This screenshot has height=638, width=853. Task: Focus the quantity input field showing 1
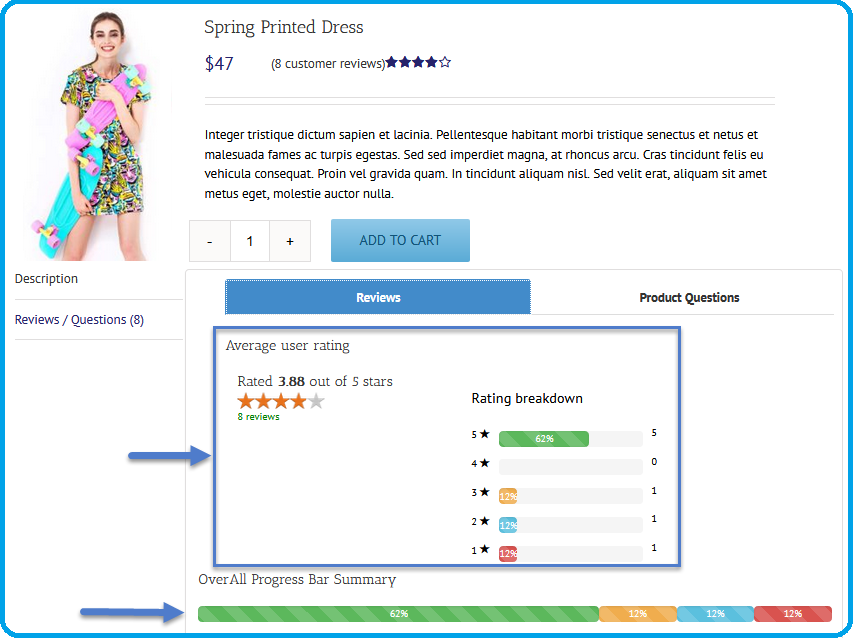click(250, 241)
